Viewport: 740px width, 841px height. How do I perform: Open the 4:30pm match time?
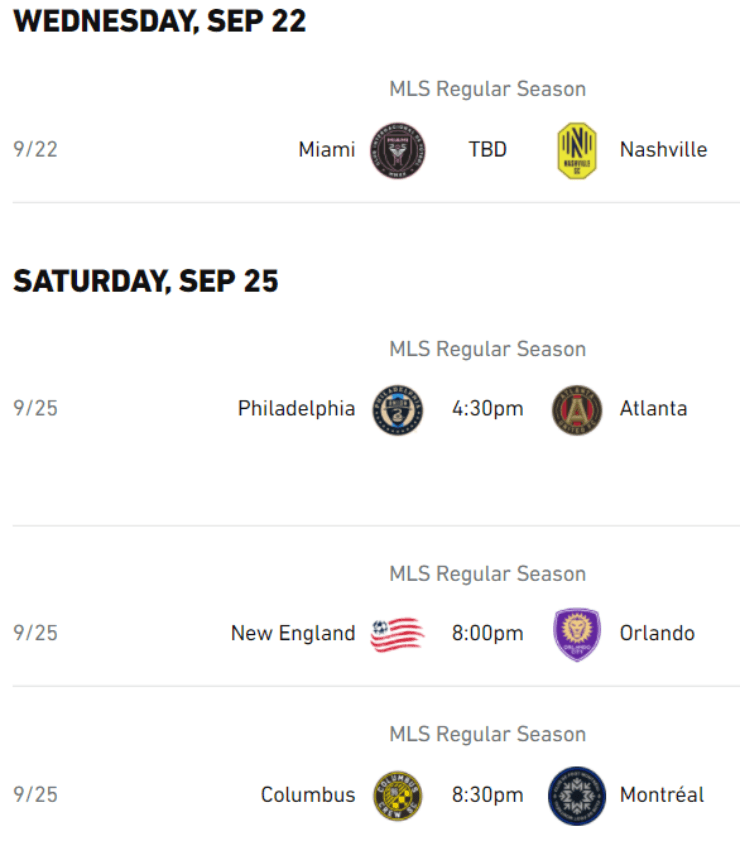[487, 409]
